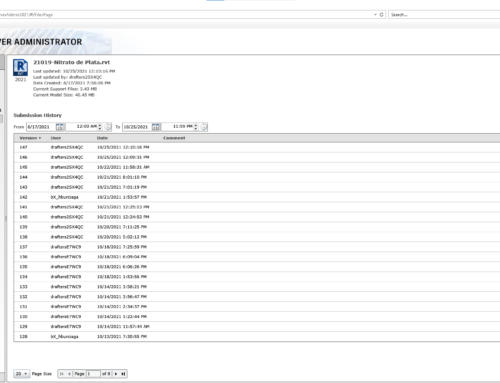Sort by the Comment column header
500x383 pixels.
174,138
